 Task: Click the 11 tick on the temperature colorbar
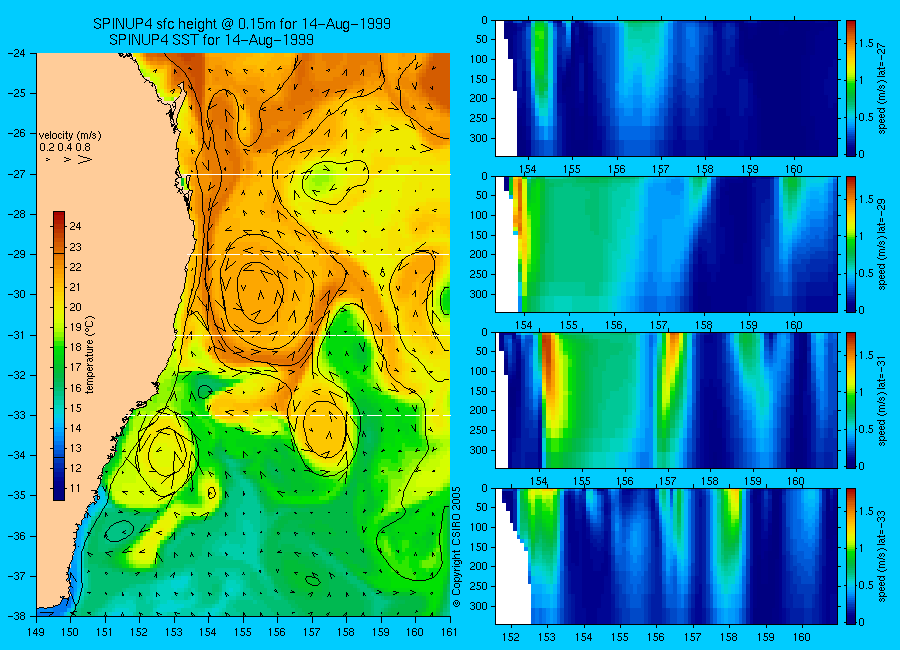(x=75, y=489)
